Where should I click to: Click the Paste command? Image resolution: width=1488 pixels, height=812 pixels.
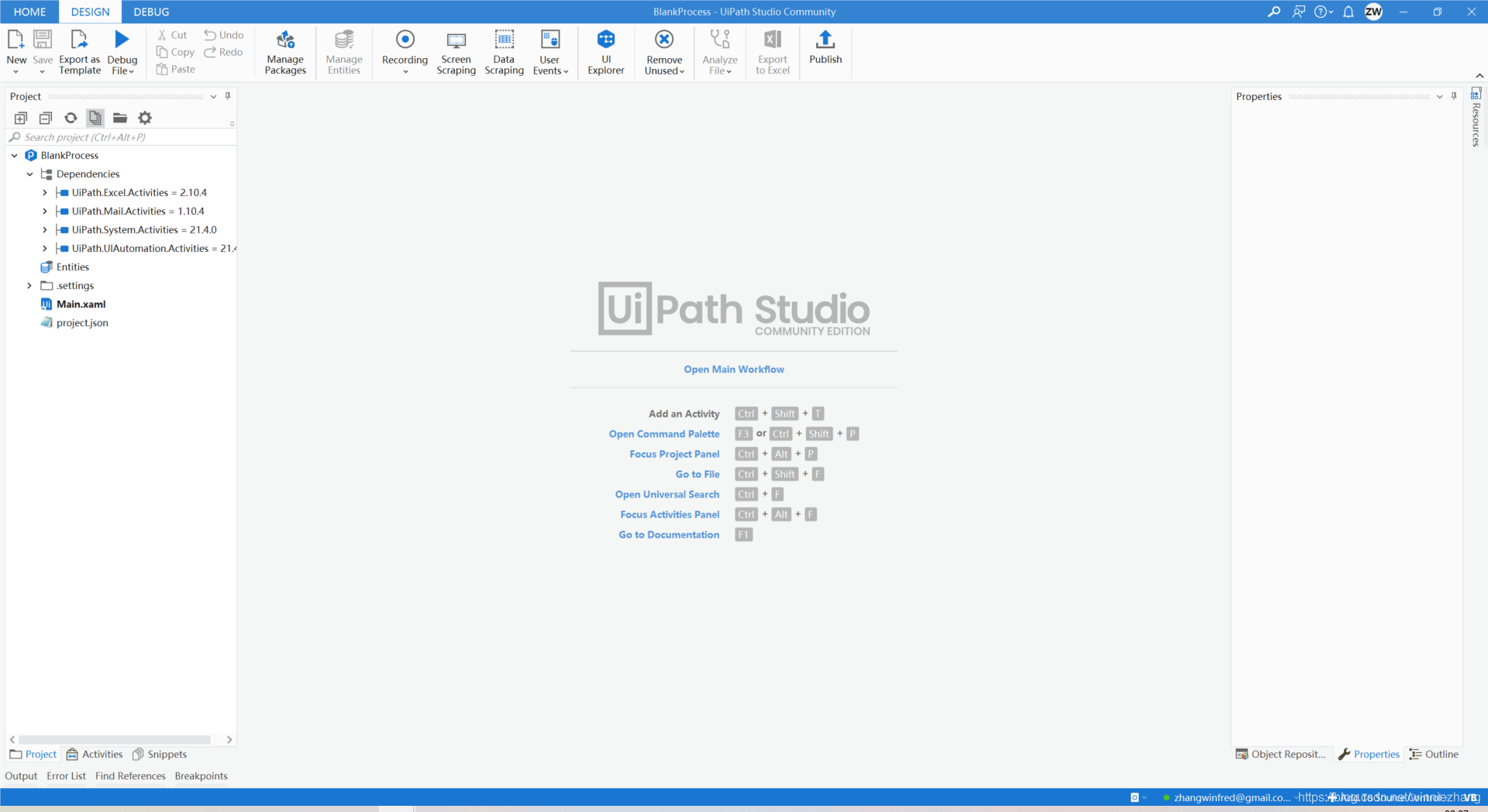tap(176, 69)
